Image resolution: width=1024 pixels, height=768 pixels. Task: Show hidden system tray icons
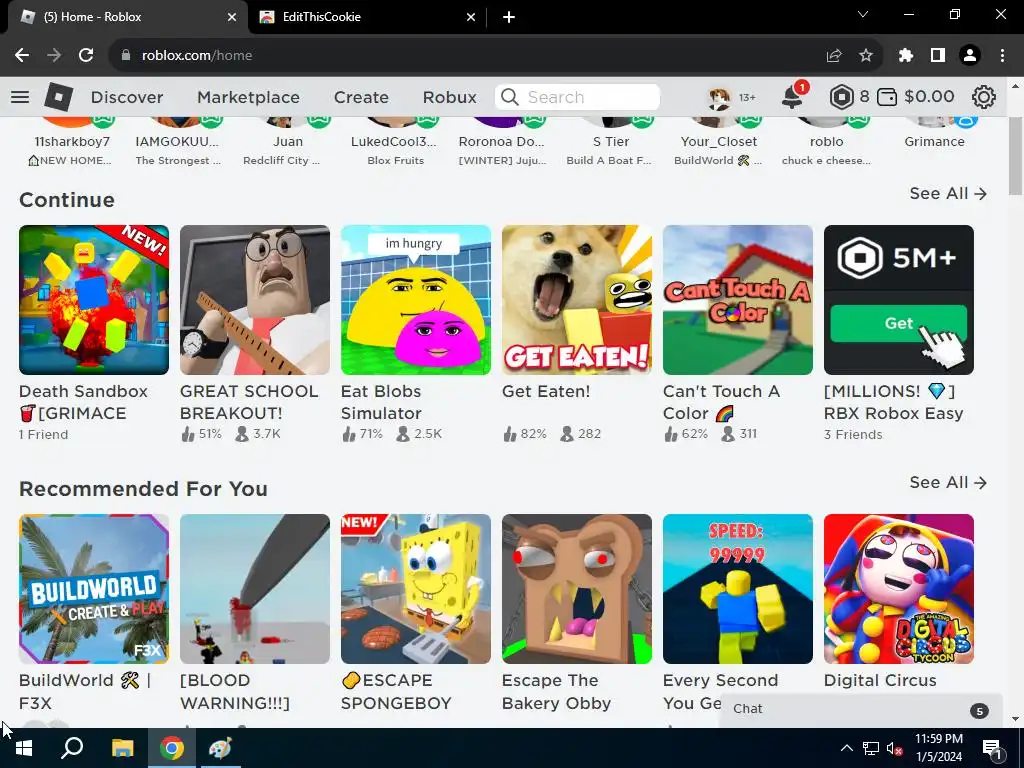[846, 748]
